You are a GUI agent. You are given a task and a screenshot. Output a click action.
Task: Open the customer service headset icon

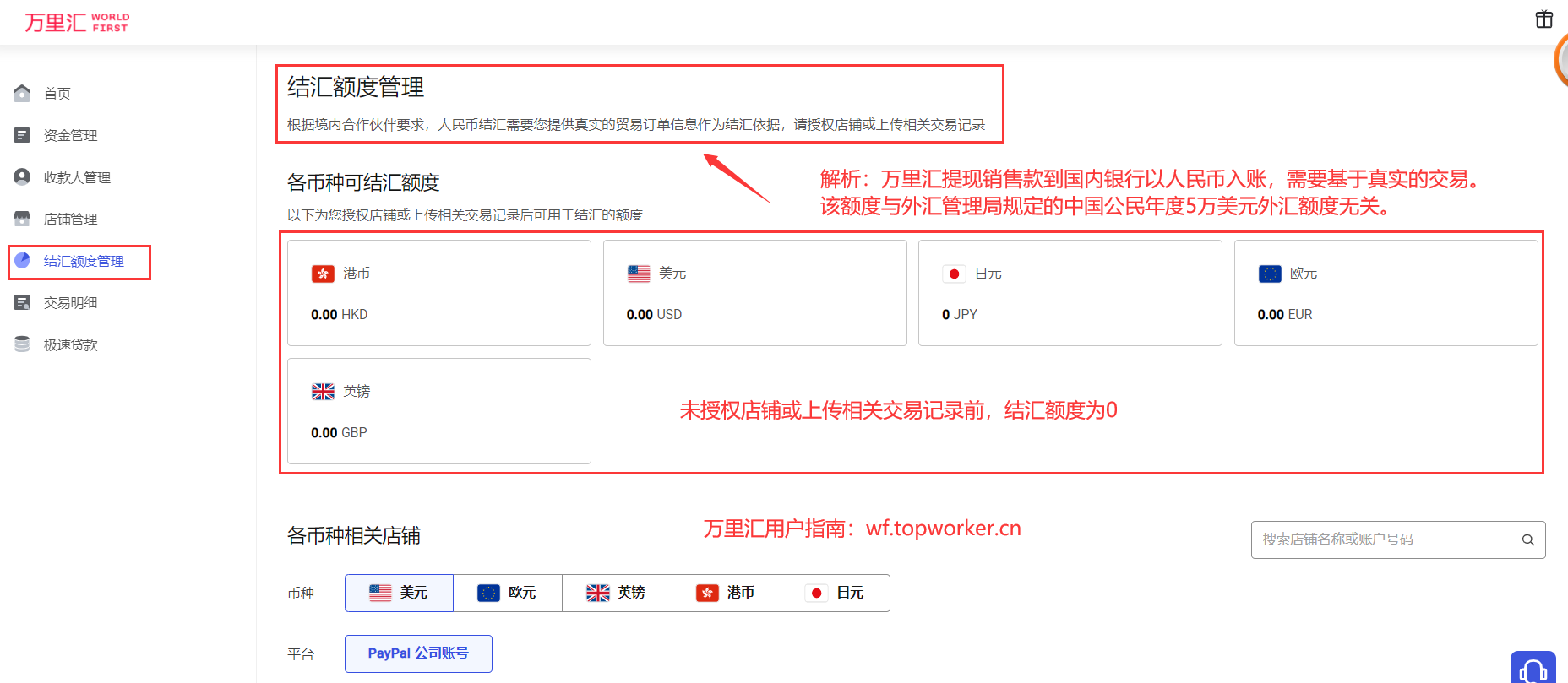(x=1533, y=670)
